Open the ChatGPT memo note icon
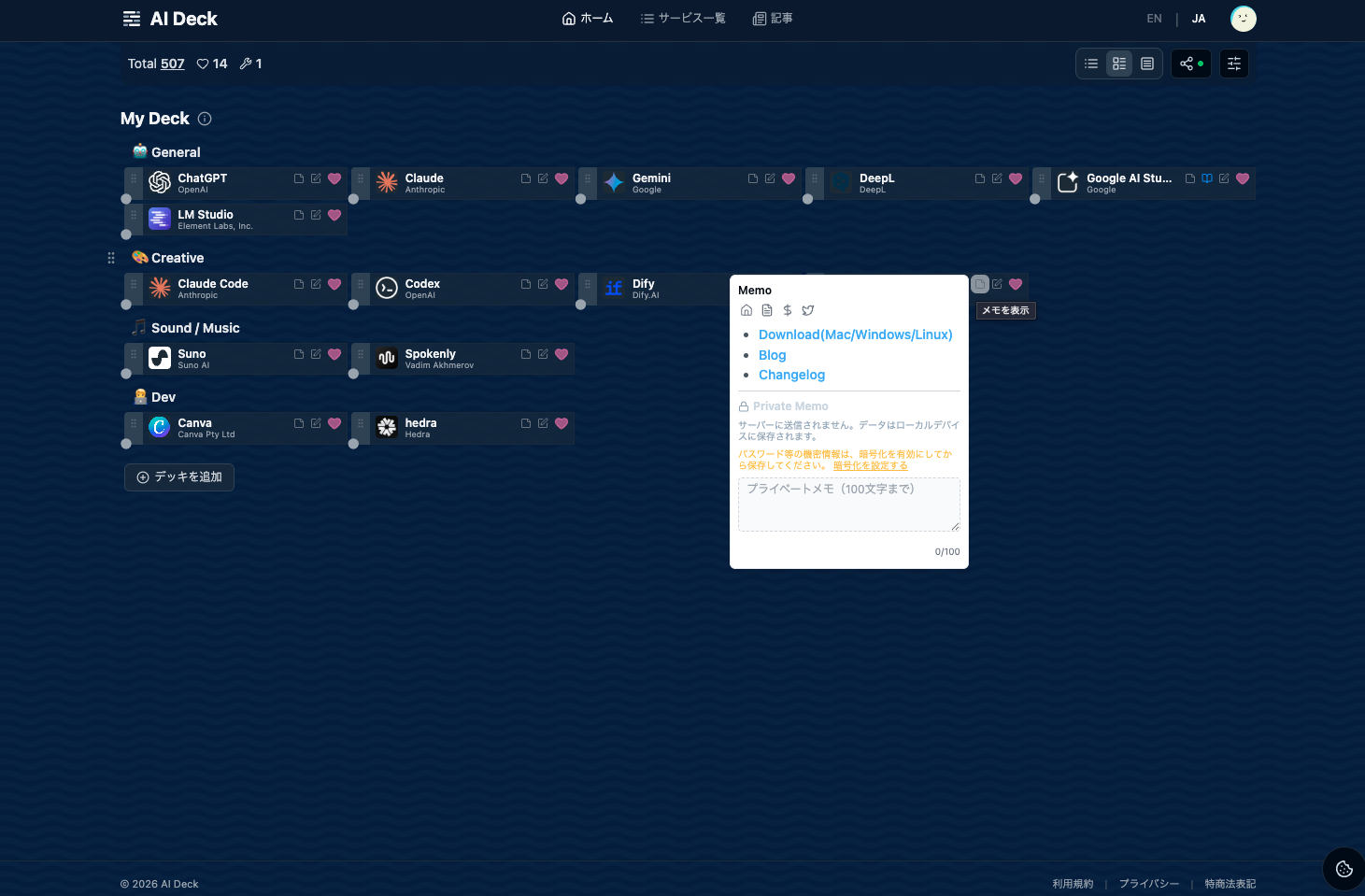1365x896 pixels. [299, 178]
